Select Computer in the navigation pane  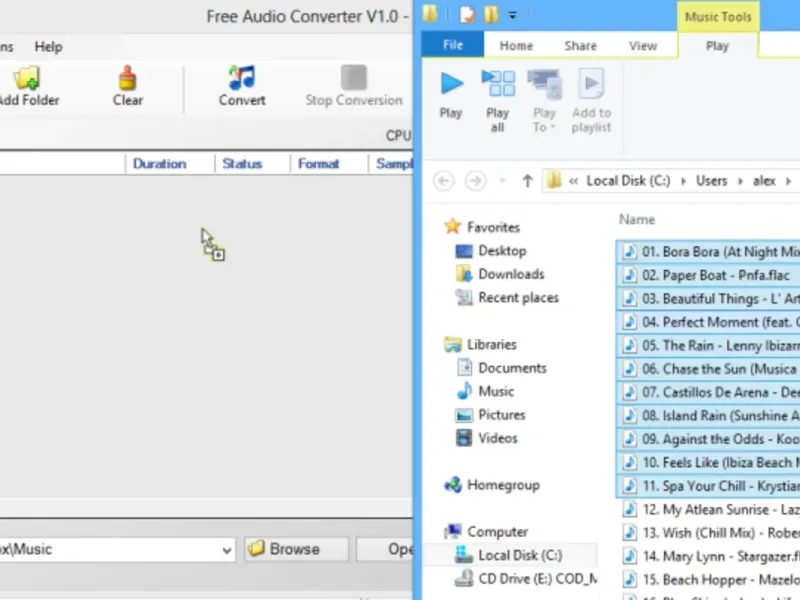(497, 532)
